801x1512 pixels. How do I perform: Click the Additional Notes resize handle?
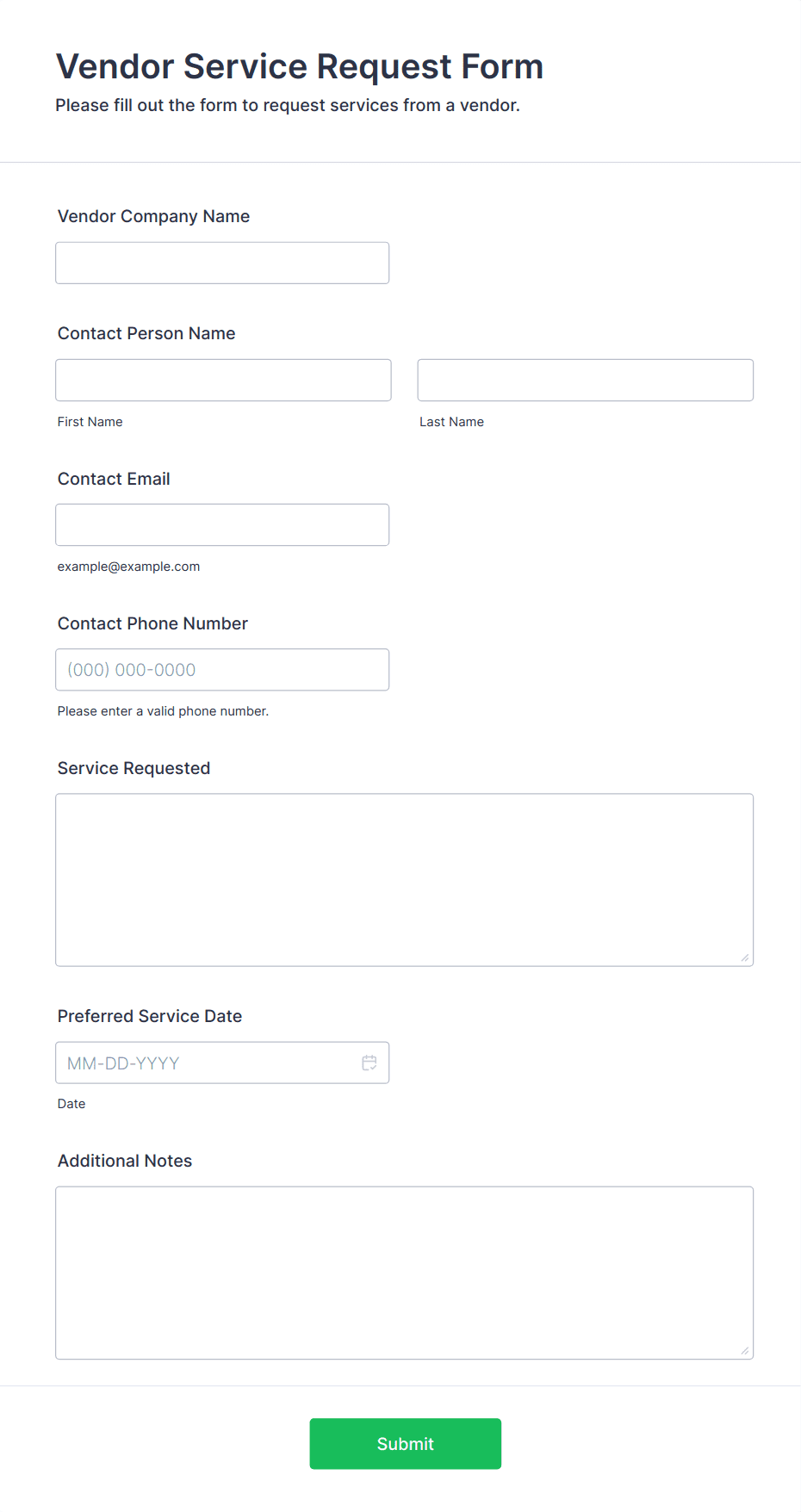tap(745, 1350)
